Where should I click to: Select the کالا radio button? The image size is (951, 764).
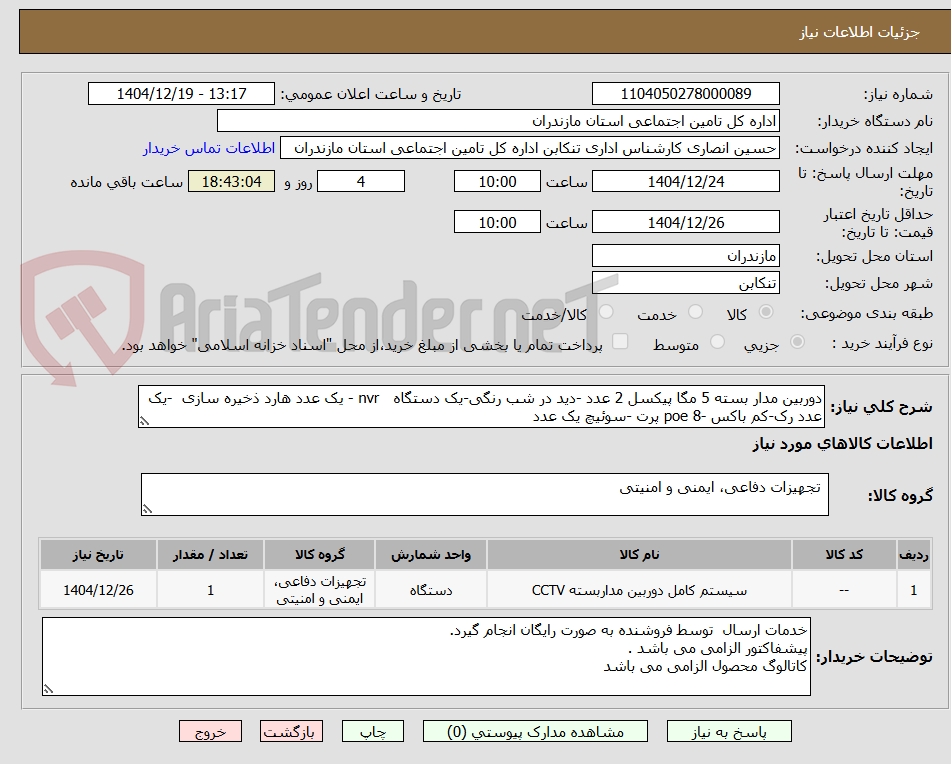click(766, 312)
